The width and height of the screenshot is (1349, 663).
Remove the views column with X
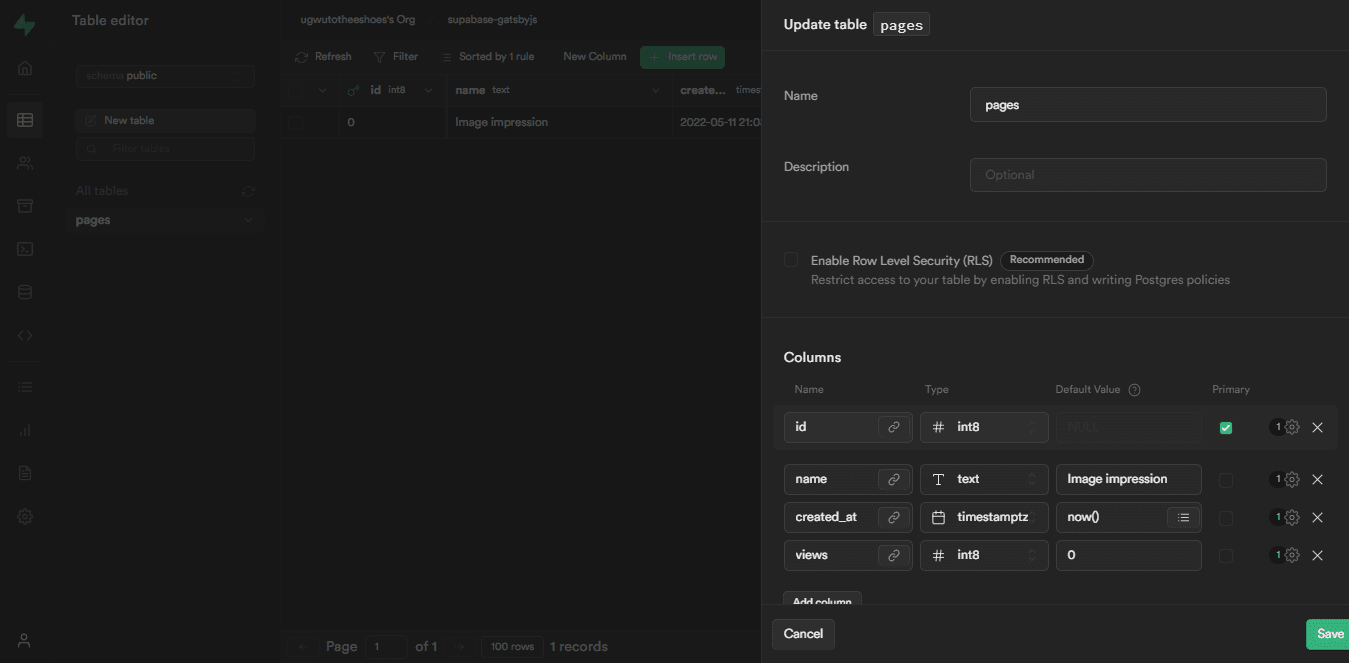click(1317, 555)
